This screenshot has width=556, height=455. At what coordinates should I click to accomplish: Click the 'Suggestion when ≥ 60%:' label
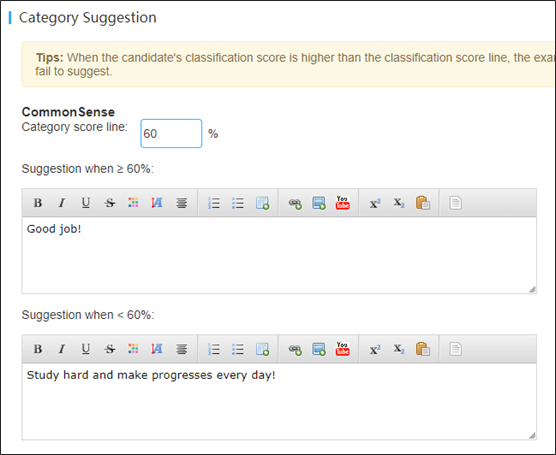pyautogui.click(x=88, y=169)
